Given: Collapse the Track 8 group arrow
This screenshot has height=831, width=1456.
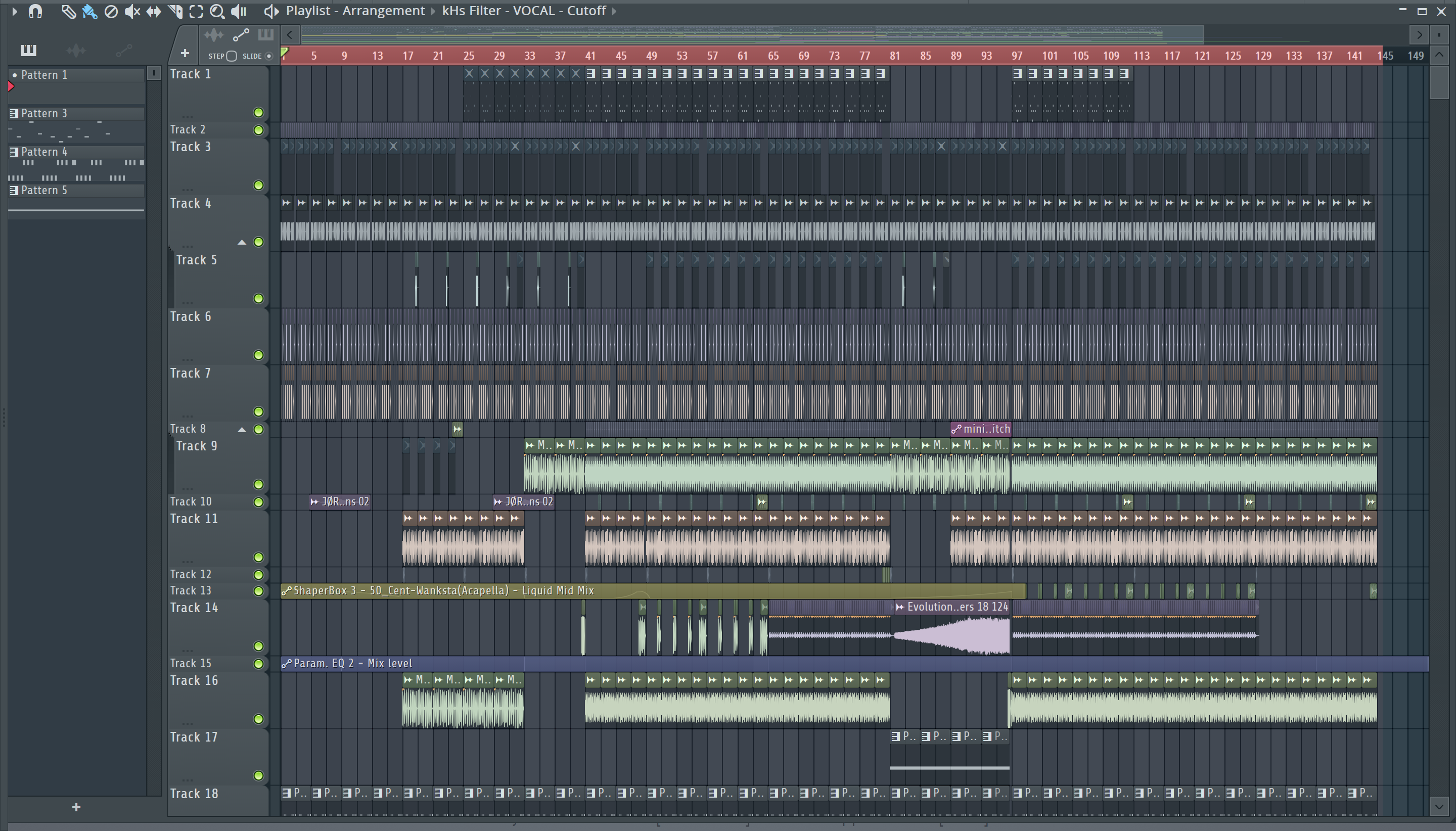Looking at the screenshot, I should [x=242, y=429].
